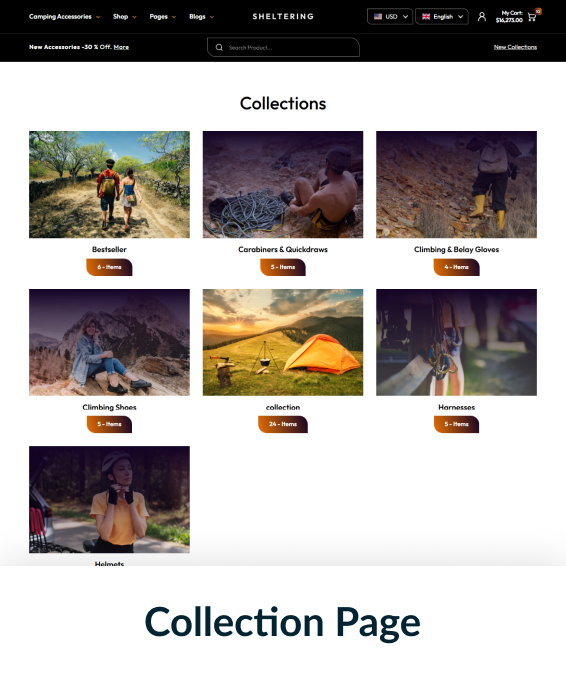Click the 24 - Items badge
The height and width of the screenshot is (674, 566).
click(283, 424)
